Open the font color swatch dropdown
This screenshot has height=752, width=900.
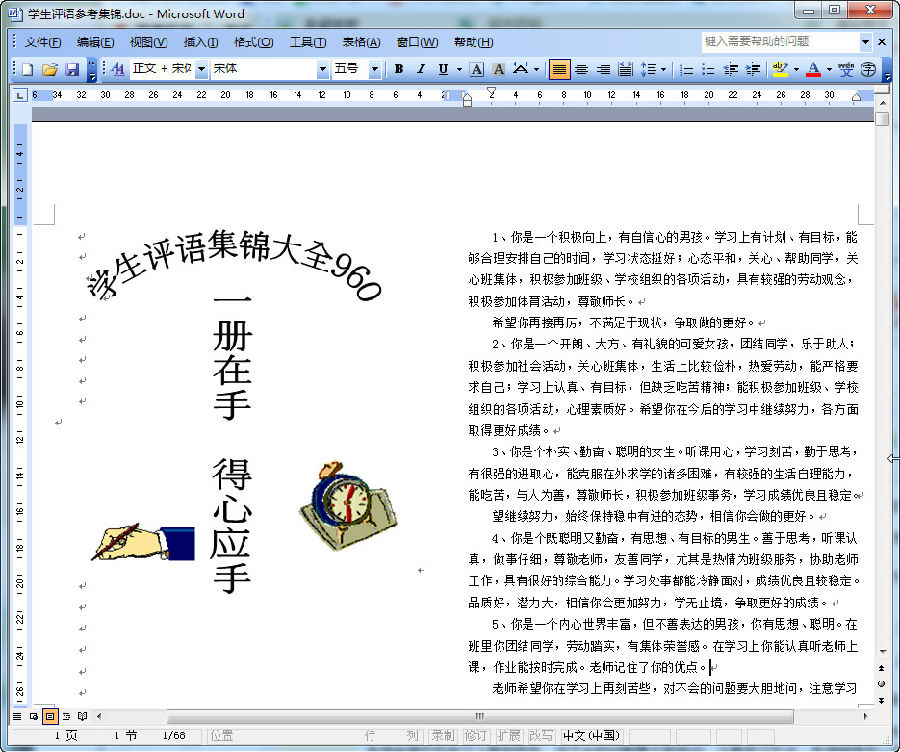click(828, 70)
